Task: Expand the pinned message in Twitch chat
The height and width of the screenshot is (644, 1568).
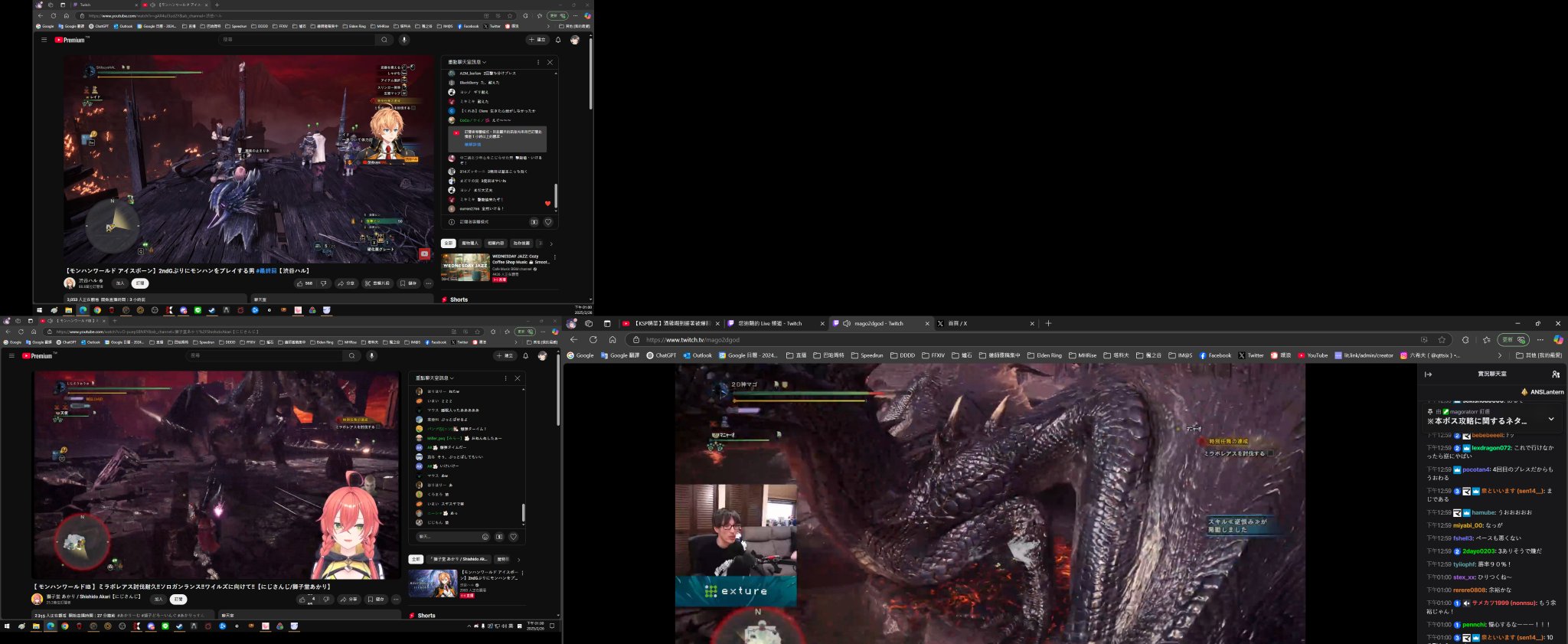Action: (x=1551, y=419)
